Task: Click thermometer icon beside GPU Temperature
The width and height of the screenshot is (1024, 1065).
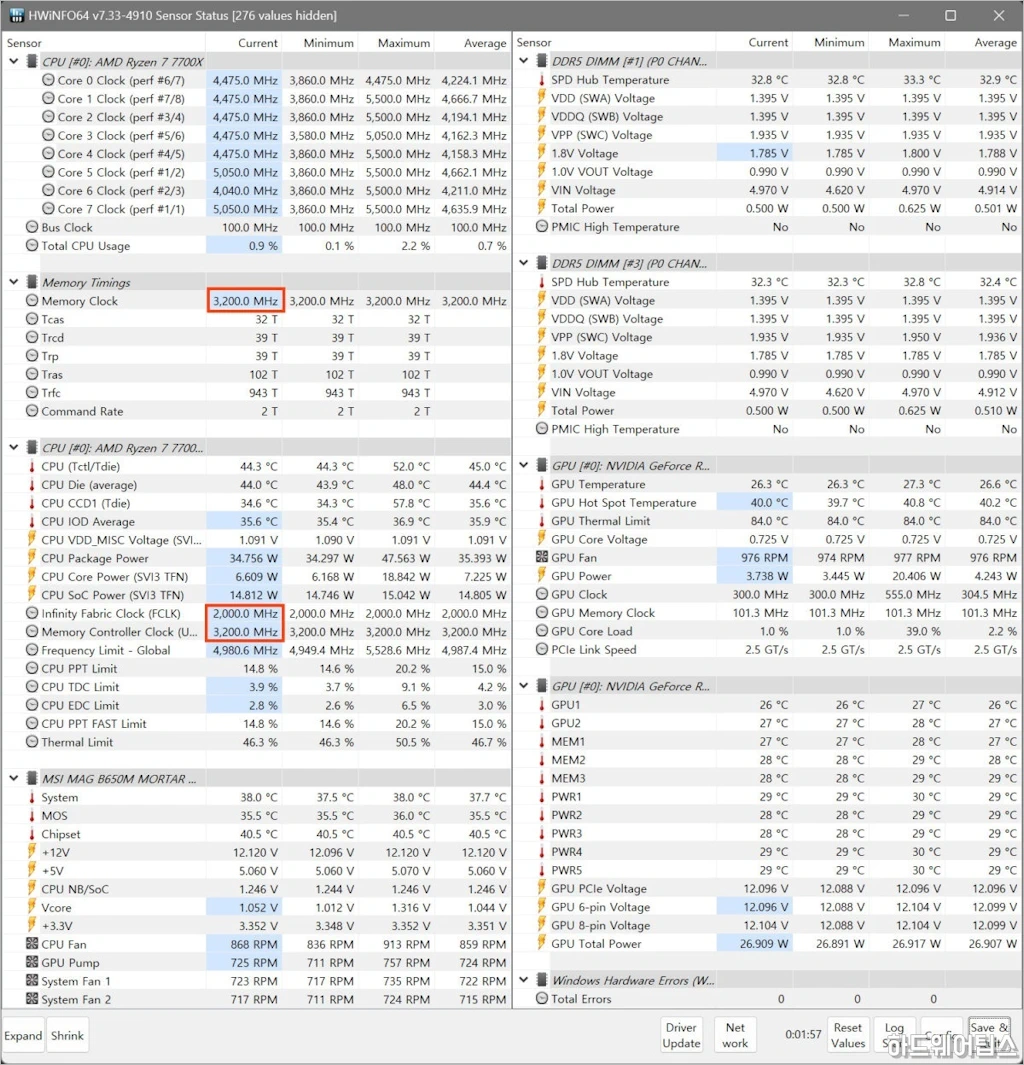Action: coord(542,484)
